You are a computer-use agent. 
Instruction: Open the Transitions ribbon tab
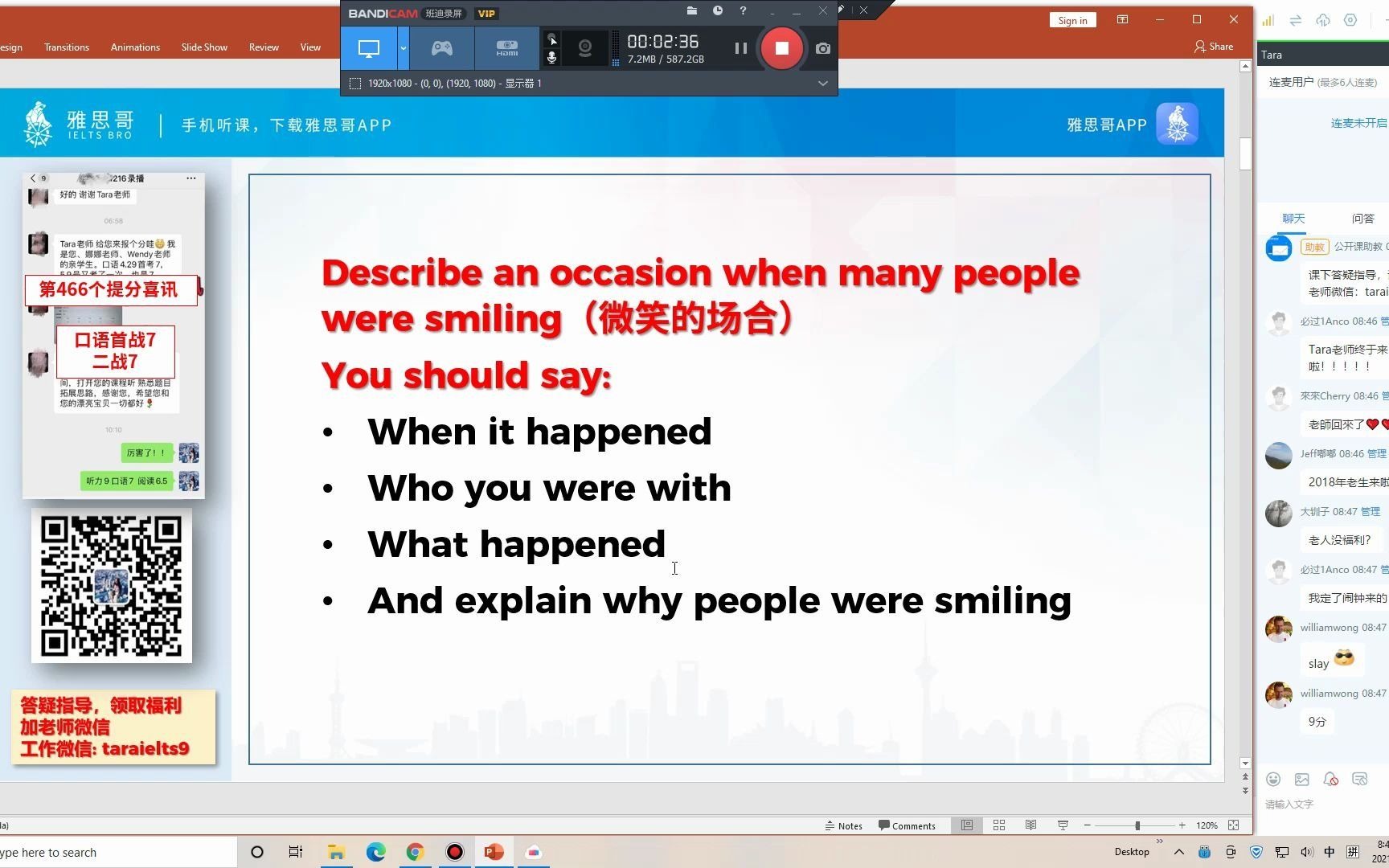[67, 47]
